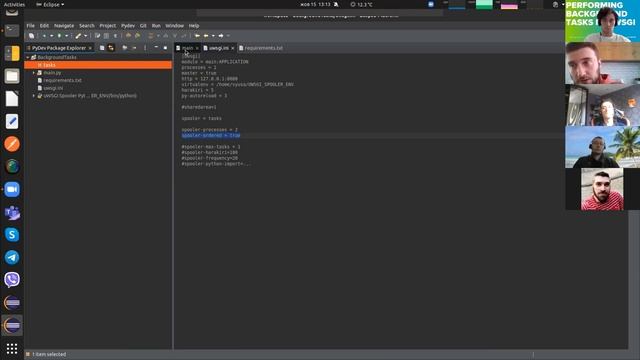Toggle Link with Editor in Package Explorer
Screen dimensions: 640x360
[111, 48]
